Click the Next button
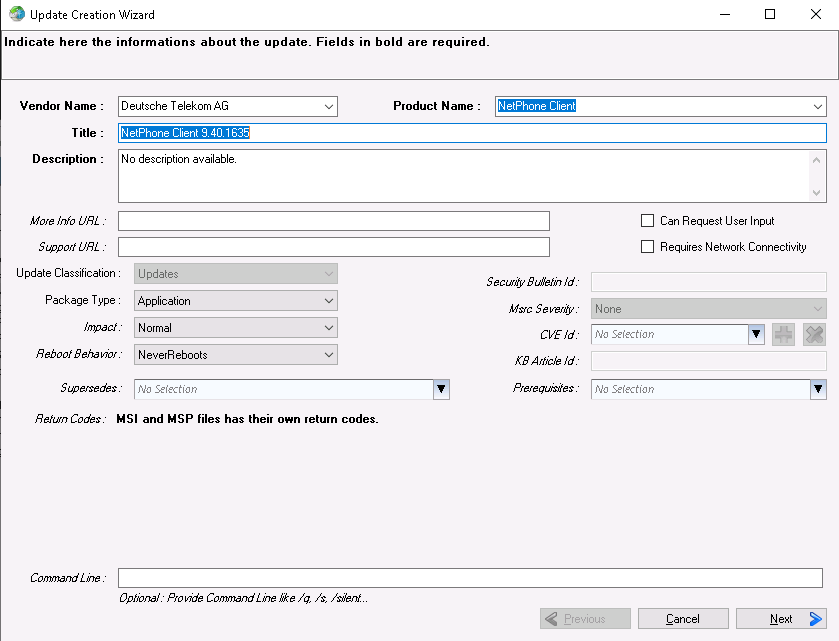839x641 pixels. (x=781, y=619)
